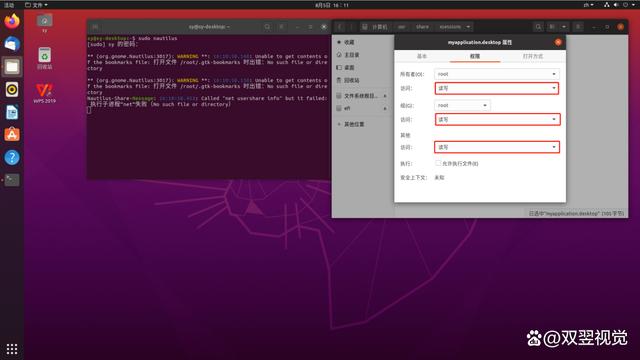Click the new tab icon in the terminal
Viewport: 640px width, 360px height.
[x=95, y=27]
